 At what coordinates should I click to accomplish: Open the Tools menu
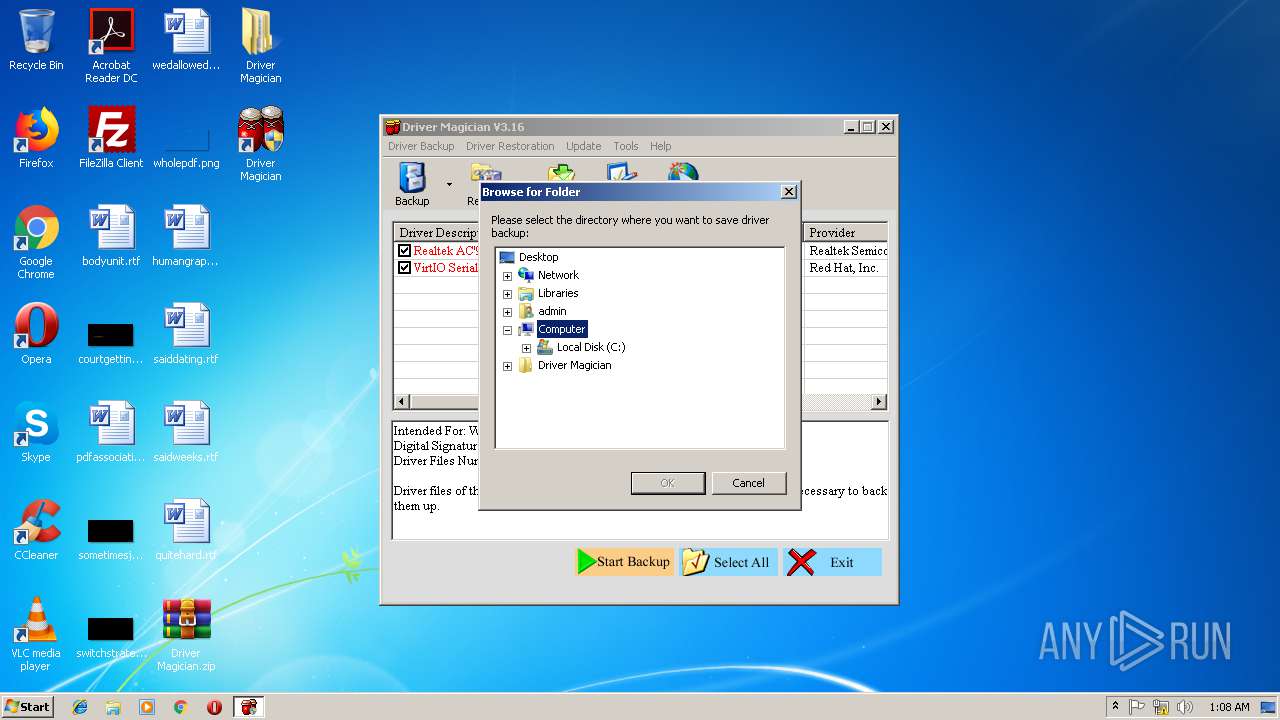tap(626, 146)
